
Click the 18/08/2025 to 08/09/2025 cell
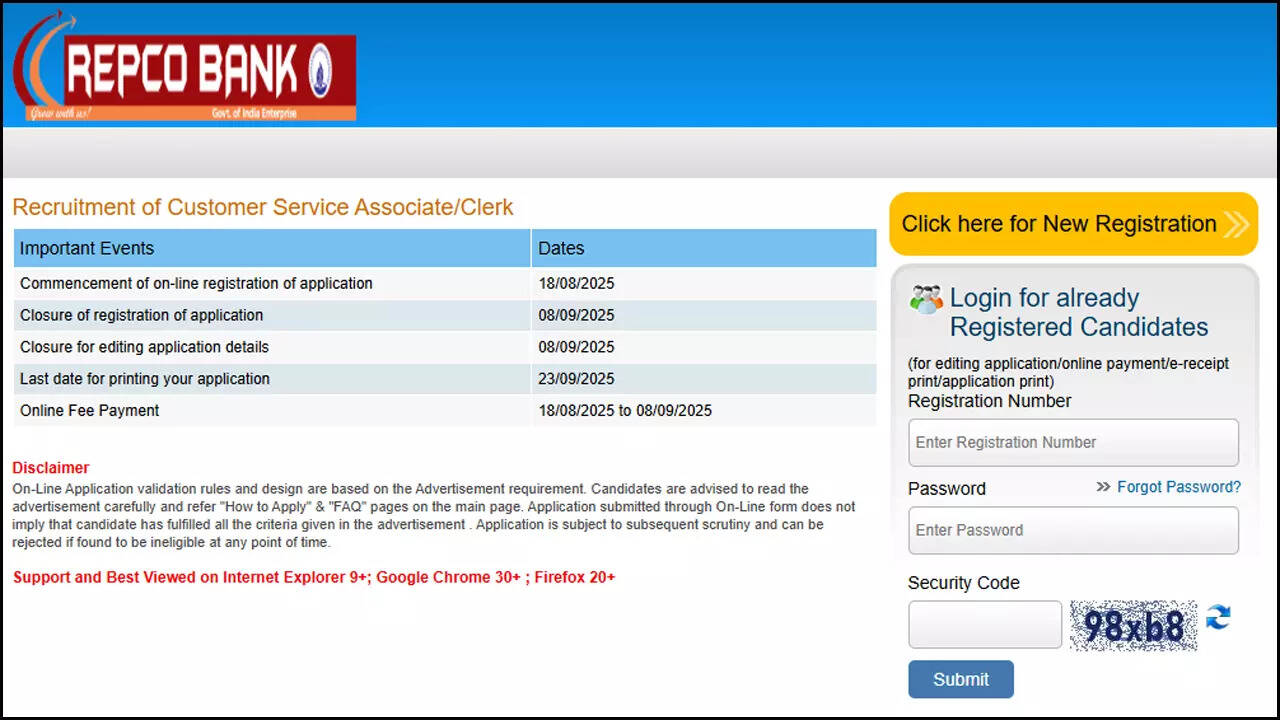click(704, 410)
